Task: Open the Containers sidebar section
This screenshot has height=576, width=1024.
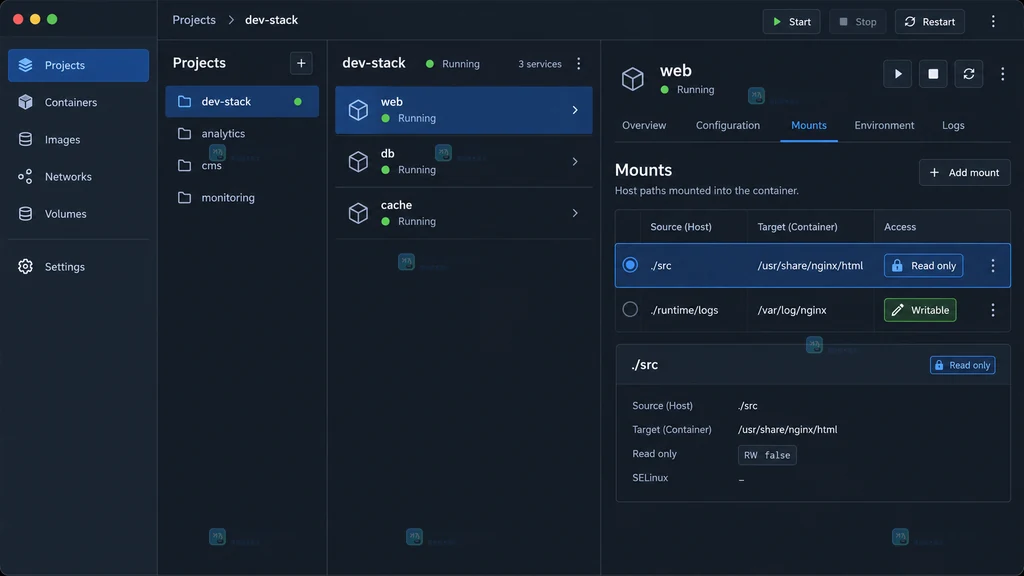Action: (78, 103)
